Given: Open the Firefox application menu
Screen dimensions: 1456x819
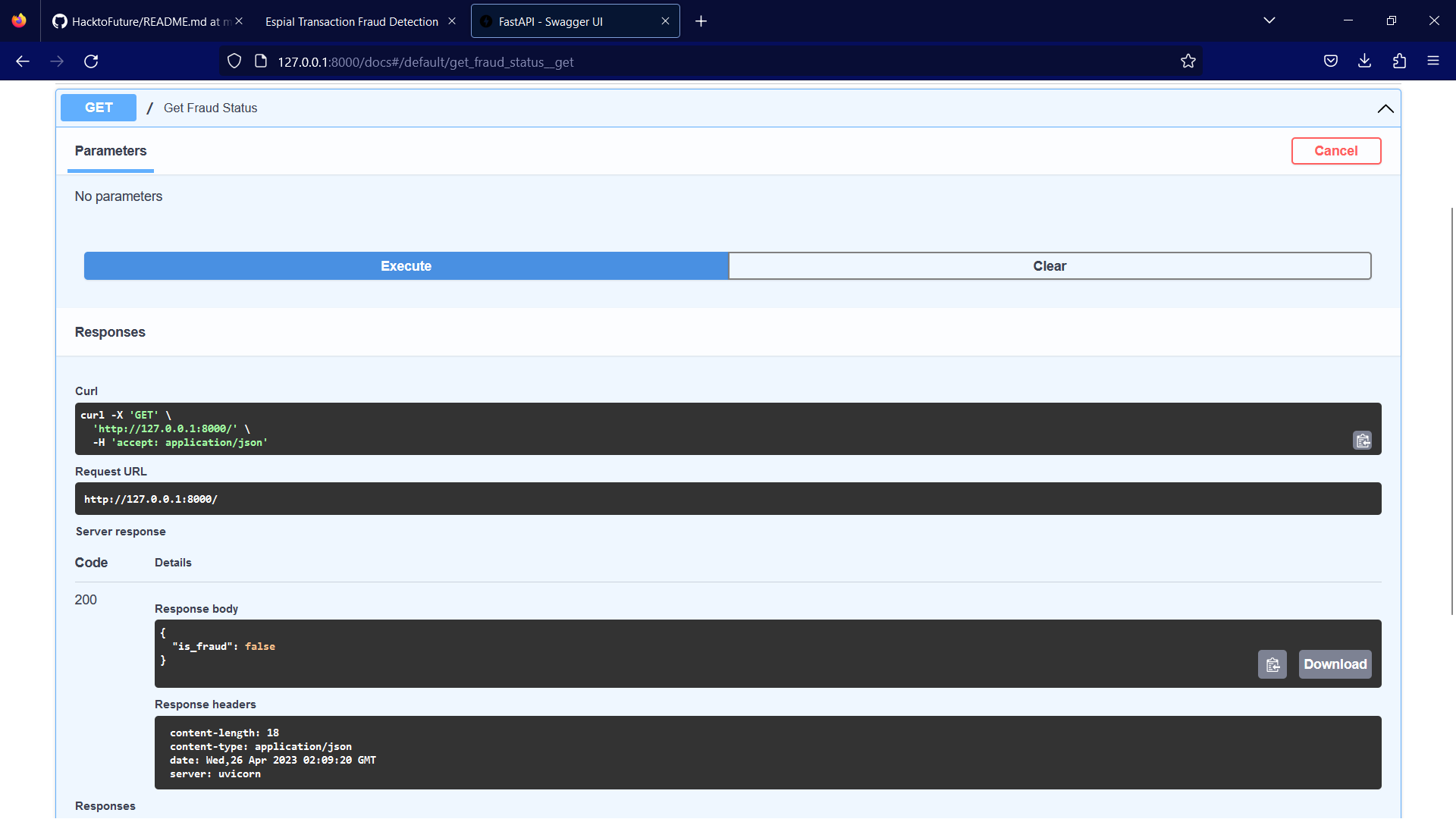Looking at the screenshot, I should coord(1434,61).
